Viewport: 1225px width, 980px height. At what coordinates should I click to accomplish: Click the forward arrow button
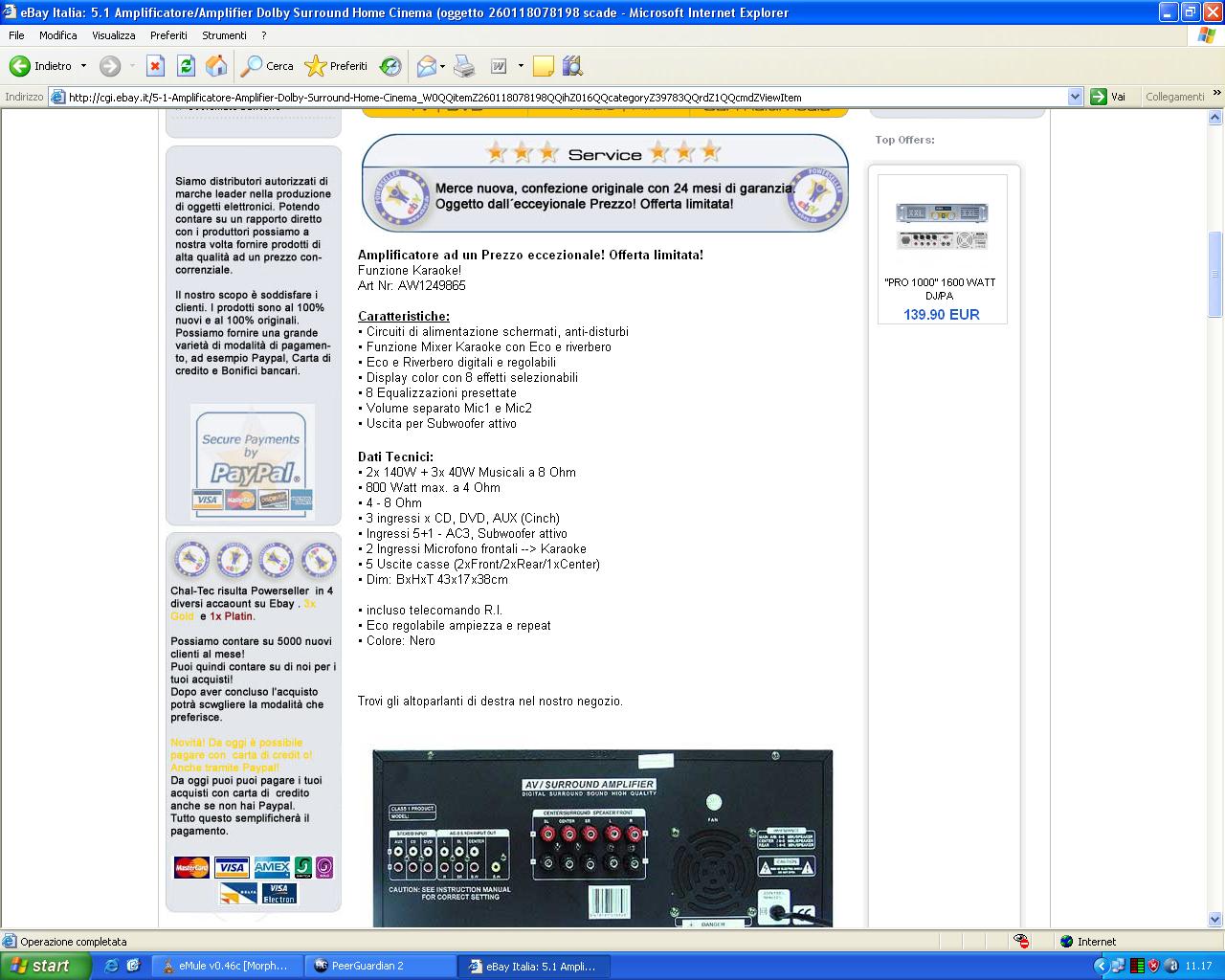tap(110, 66)
